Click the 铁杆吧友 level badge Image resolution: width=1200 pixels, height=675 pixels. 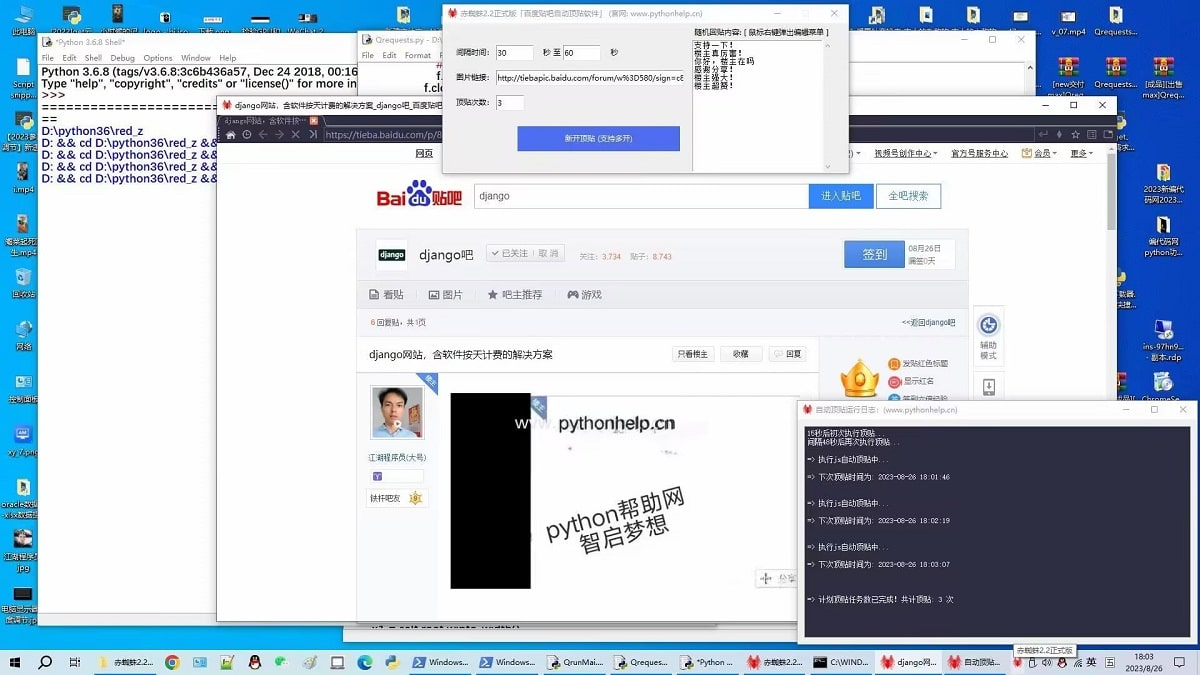(x=396, y=498)
